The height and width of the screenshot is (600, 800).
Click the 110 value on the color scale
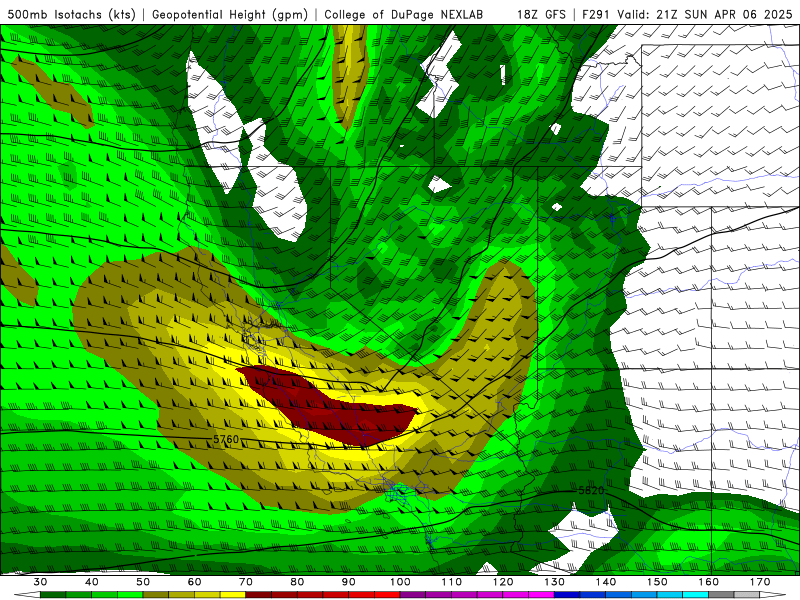pos(452,582)
